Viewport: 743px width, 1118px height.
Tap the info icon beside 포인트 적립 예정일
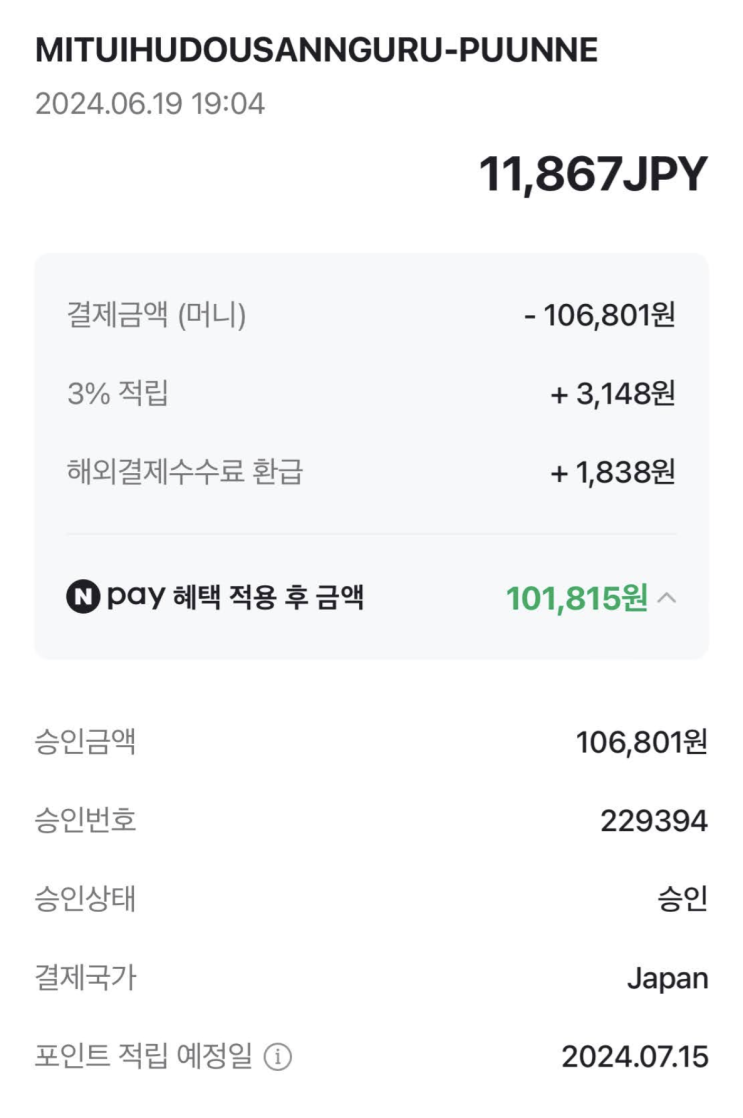[x=277, y=1056]
